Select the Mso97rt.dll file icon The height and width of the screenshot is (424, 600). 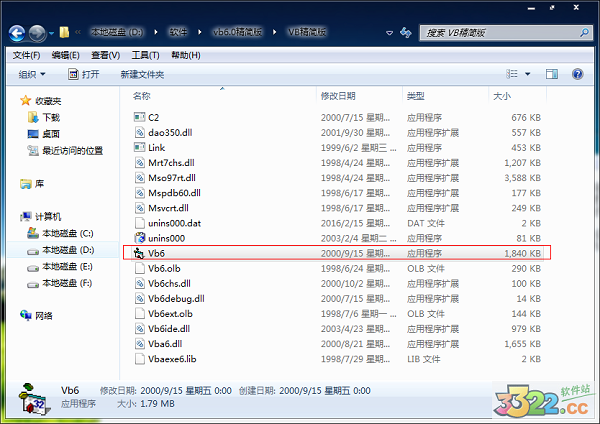[139, 178]
